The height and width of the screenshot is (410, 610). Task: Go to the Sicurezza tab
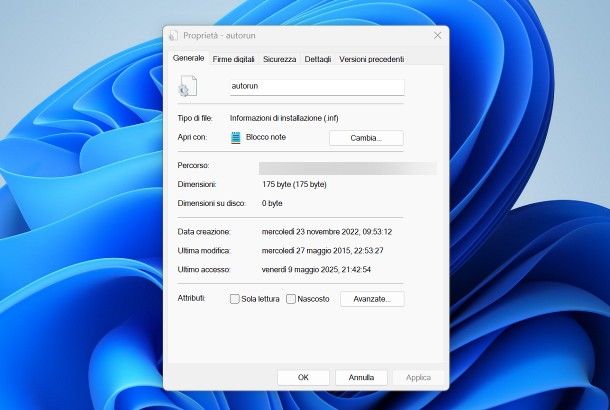279,59
